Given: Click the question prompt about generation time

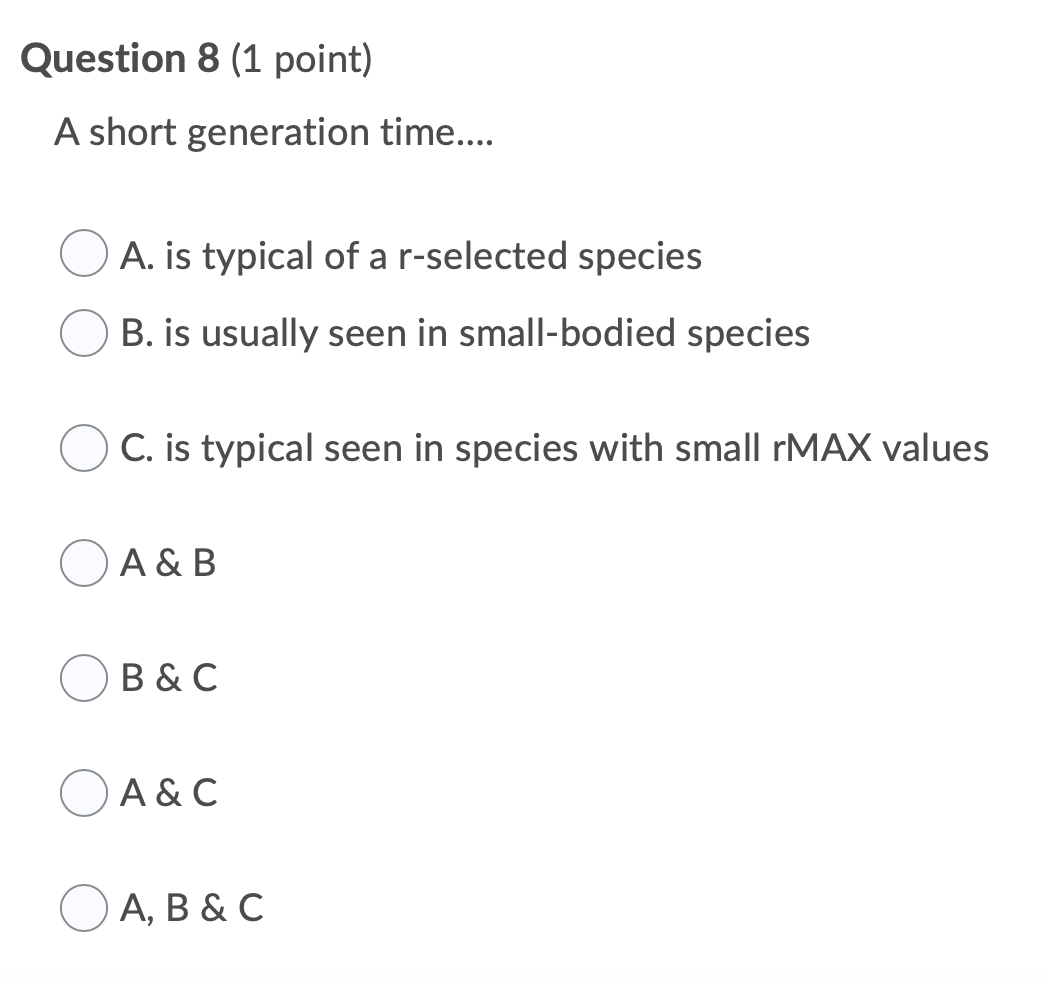Looking at the screenshot, I should coord(274,133).
